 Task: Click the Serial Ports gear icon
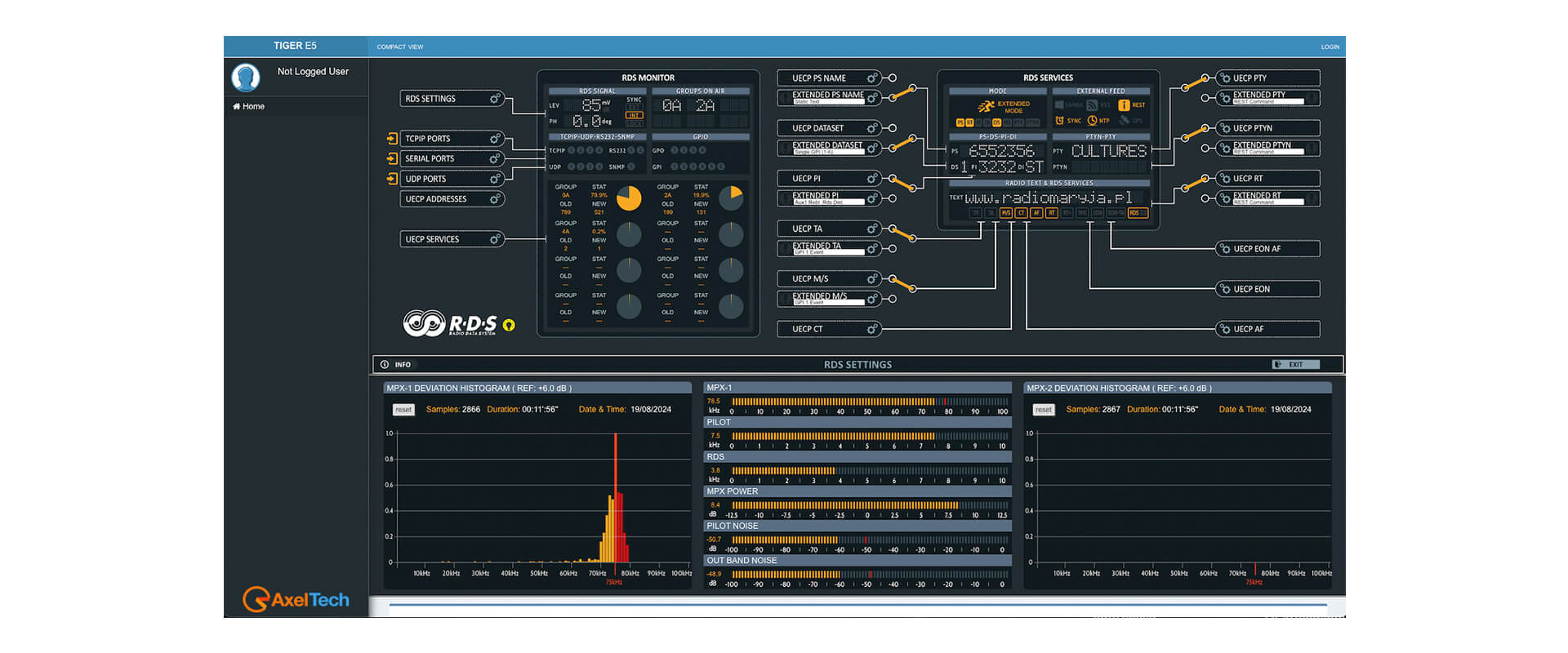(x=495, y=159)
